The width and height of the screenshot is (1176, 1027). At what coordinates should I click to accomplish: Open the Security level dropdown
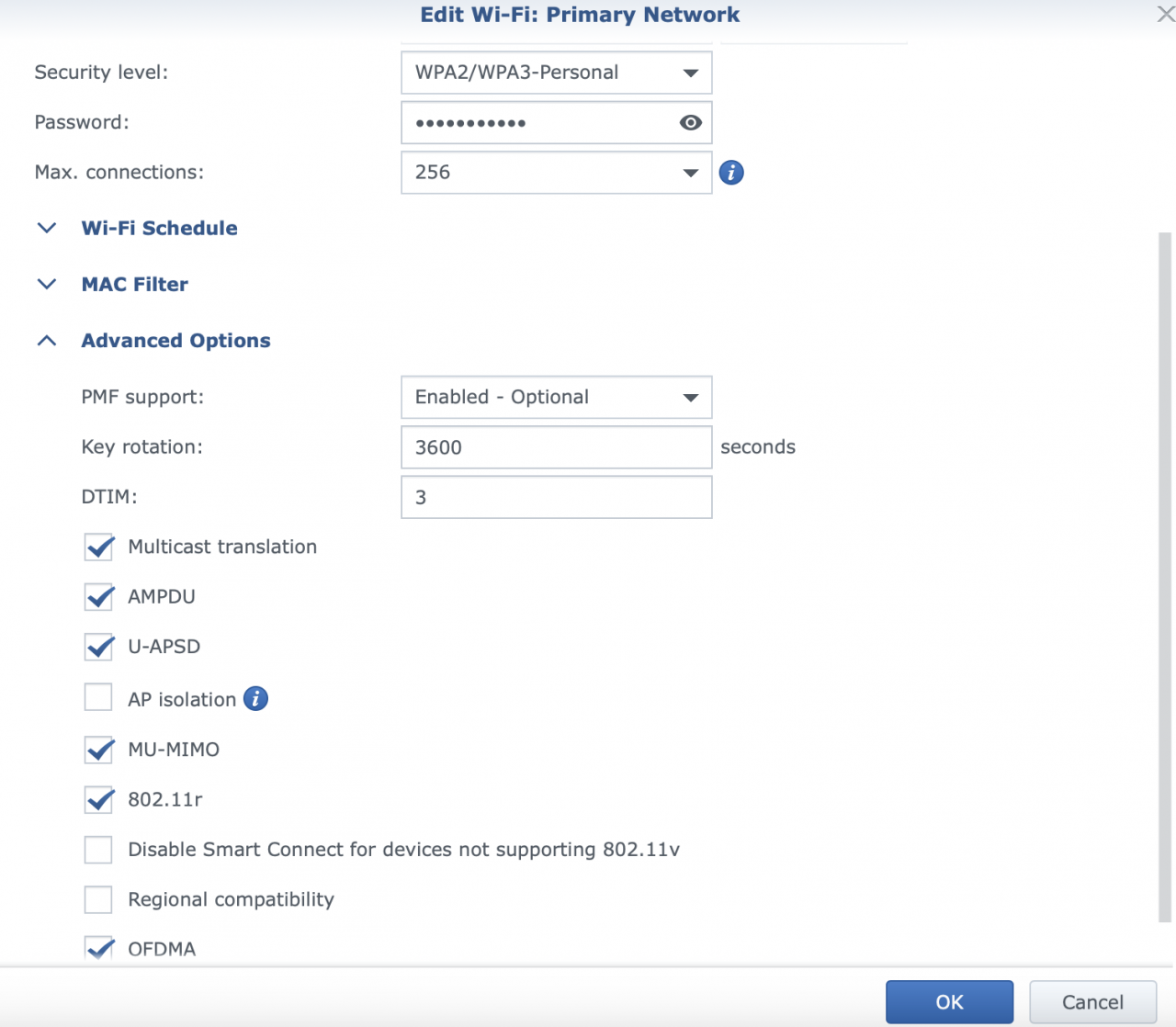(556, 73)
